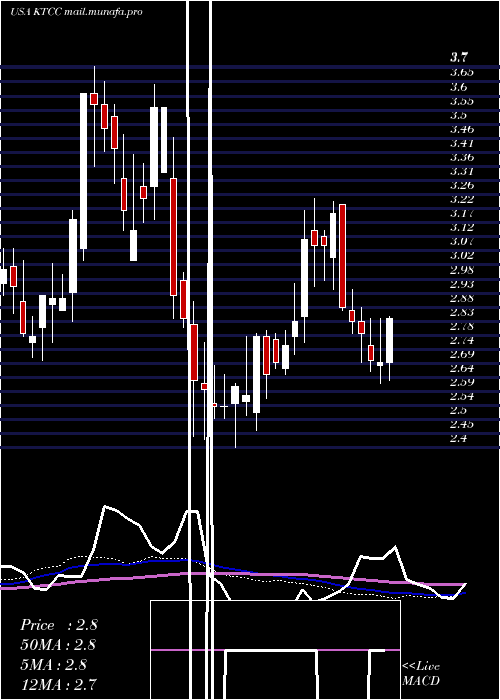Click the 3.36 price axis label
This screenshot has height=700, width=500.
(462, 157)
